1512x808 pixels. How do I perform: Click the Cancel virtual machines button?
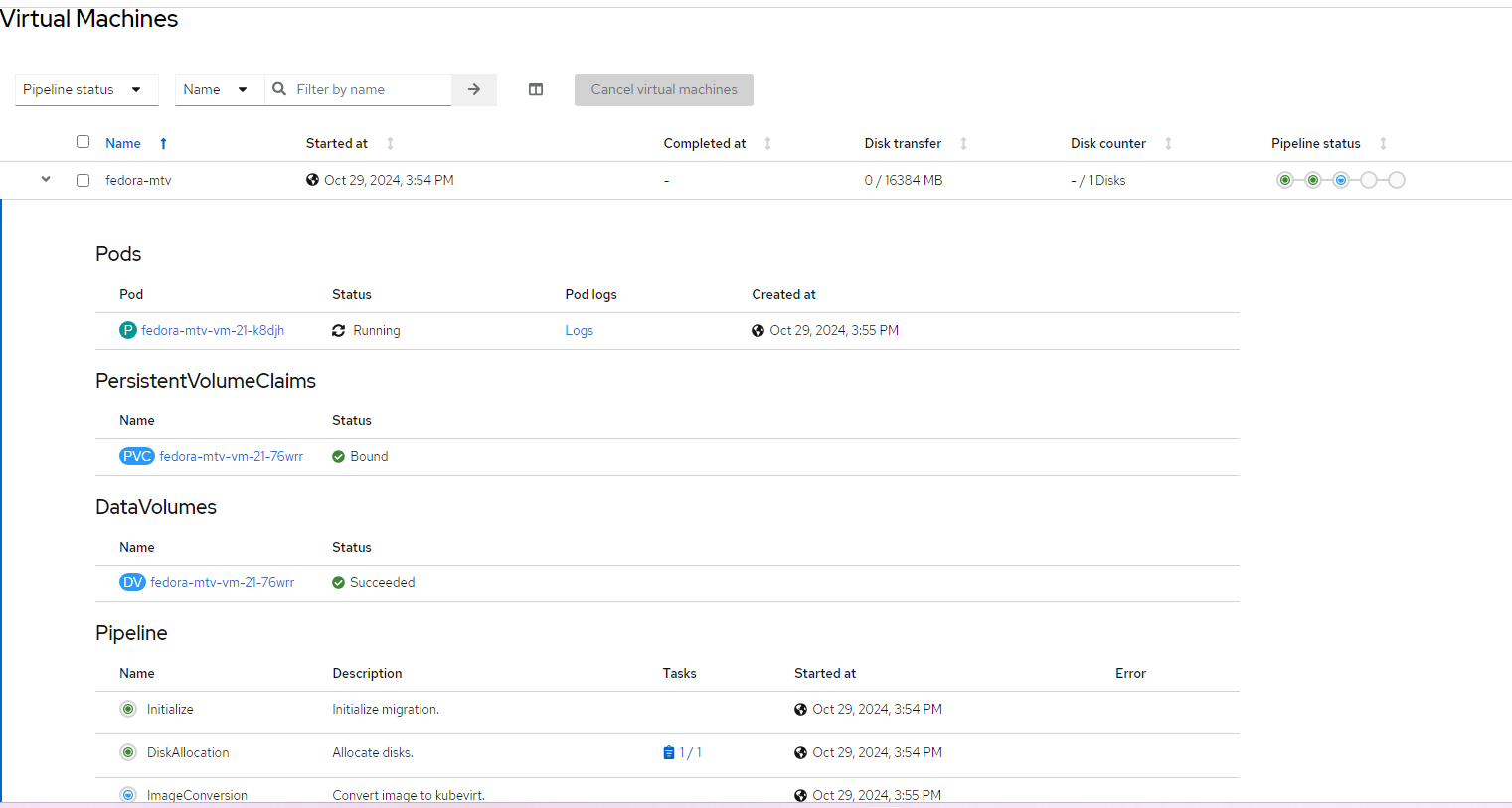click(x=664, y=89)
